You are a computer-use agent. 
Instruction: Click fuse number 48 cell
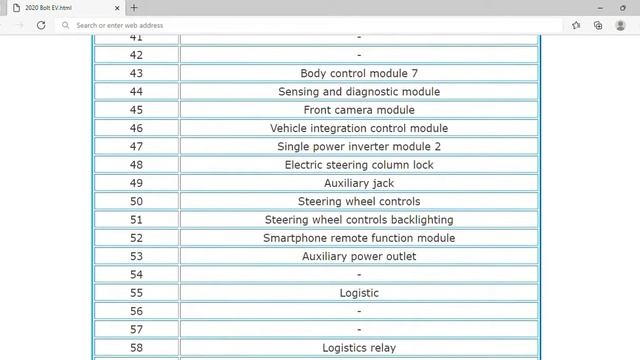coord(136,164)
